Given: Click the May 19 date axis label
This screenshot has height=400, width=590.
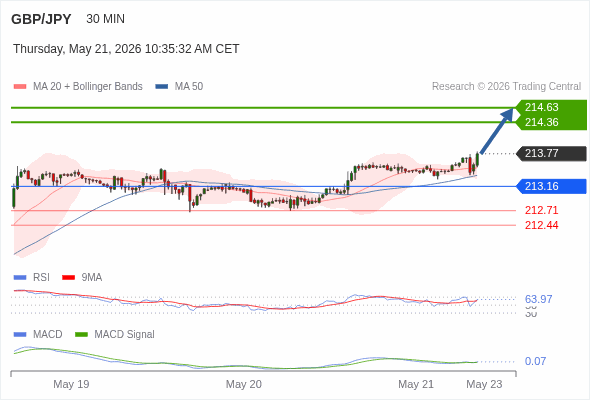Looking at the screenshot, I should (x=71, y=384).
